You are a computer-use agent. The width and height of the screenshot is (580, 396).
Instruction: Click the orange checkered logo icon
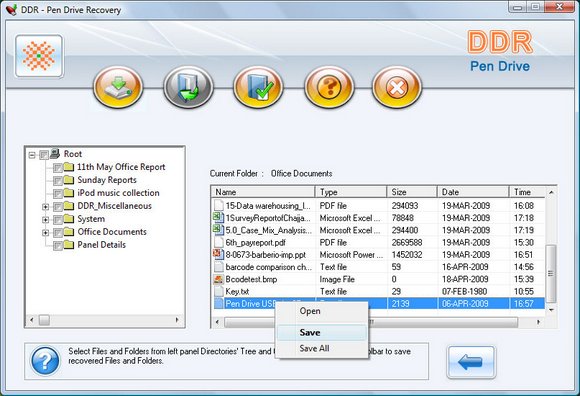[39, 56]
